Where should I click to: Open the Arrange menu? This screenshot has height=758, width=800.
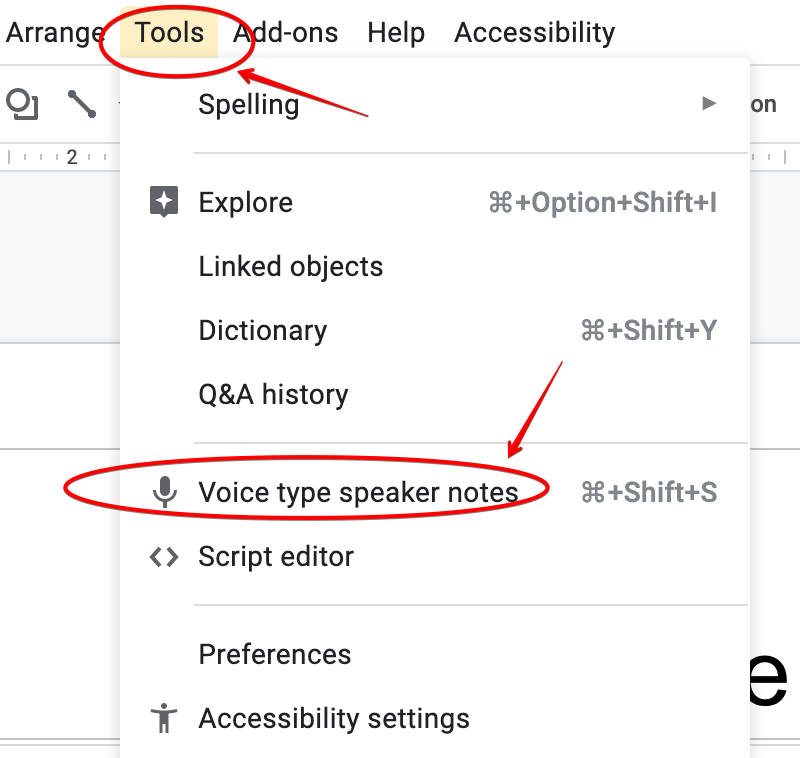[54, 33]
